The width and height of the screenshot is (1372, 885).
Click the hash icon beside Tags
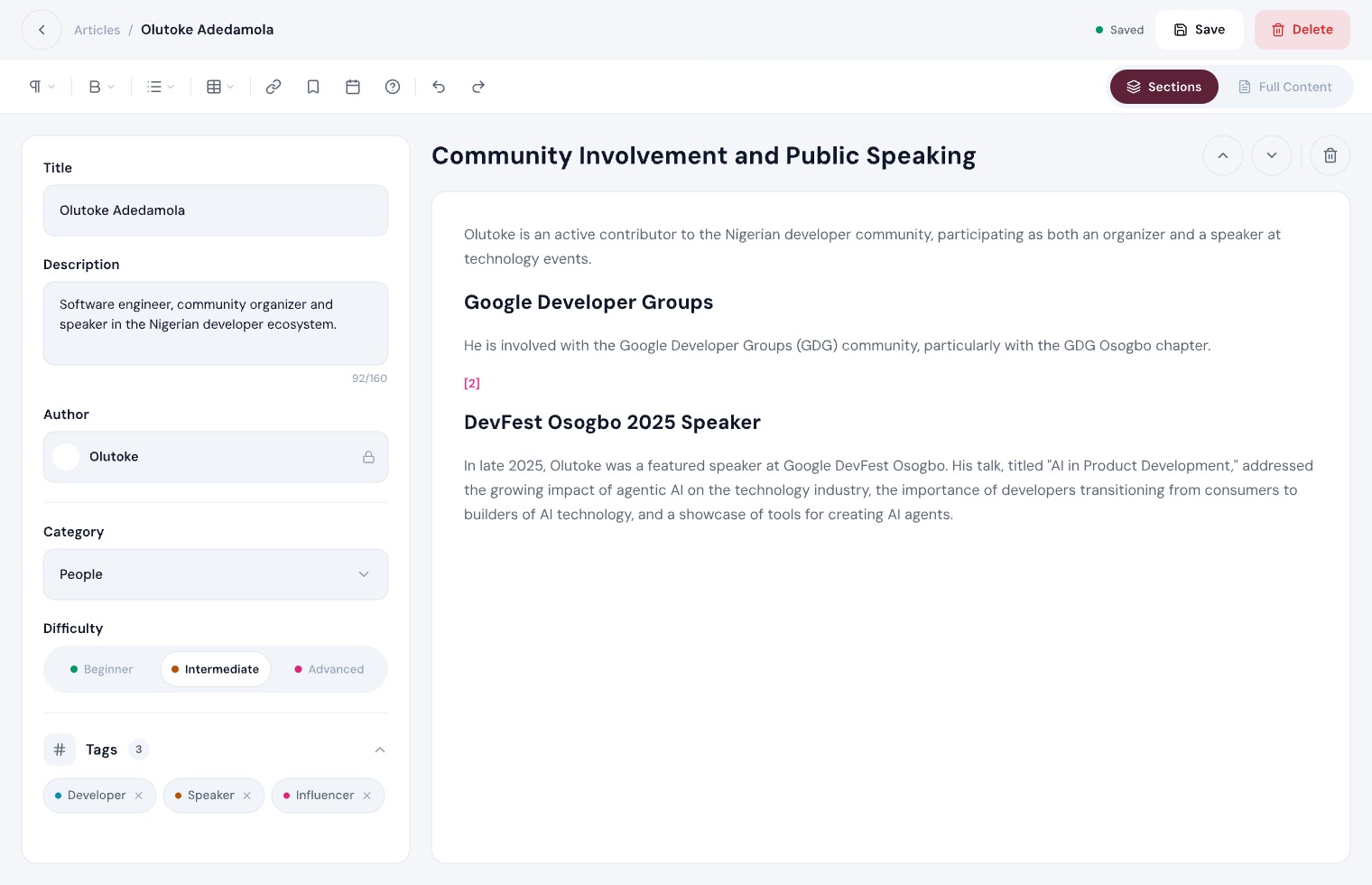pyautogui.click(x=60, y=750)
